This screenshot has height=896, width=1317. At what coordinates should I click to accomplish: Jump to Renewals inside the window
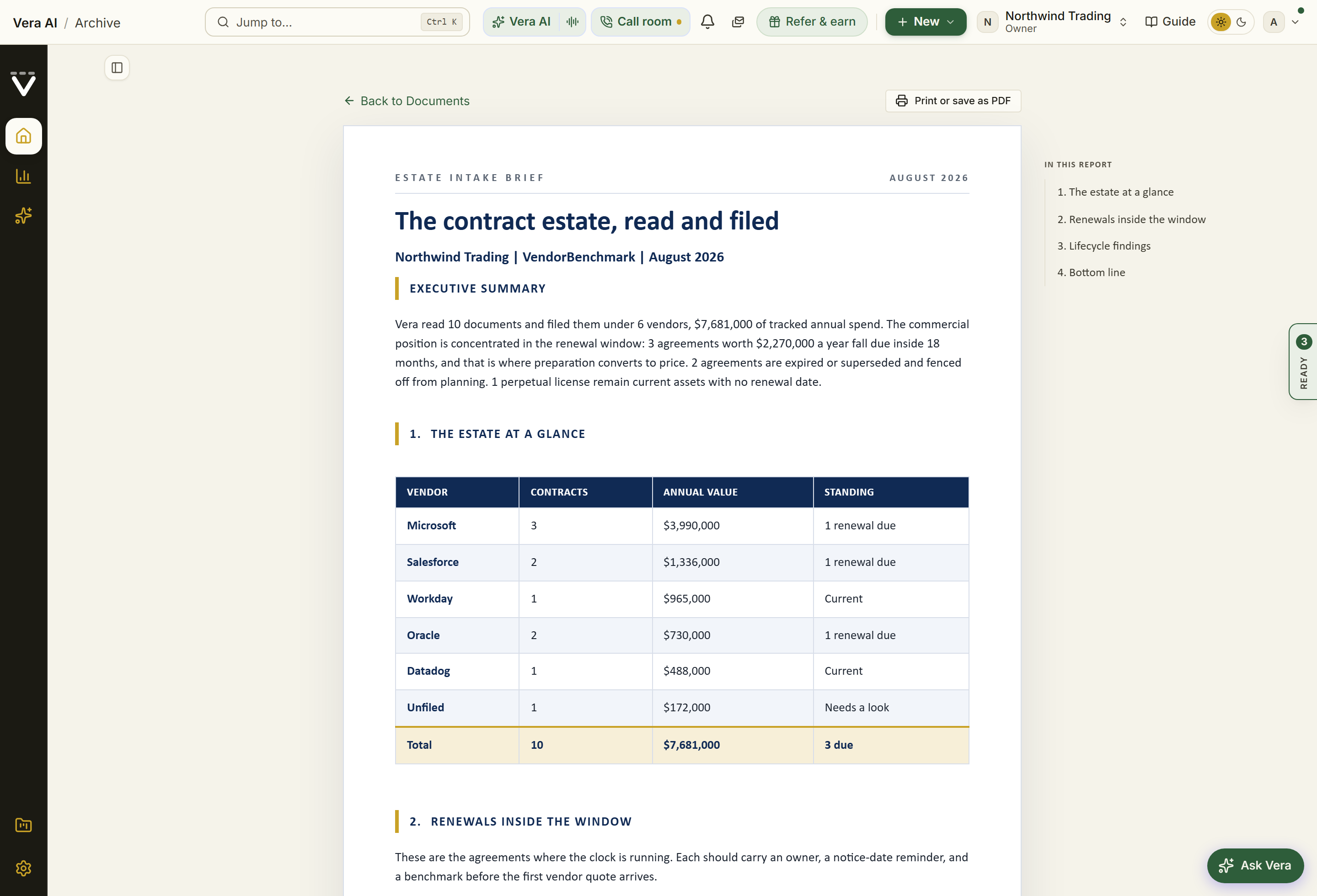coord(1131,219)
